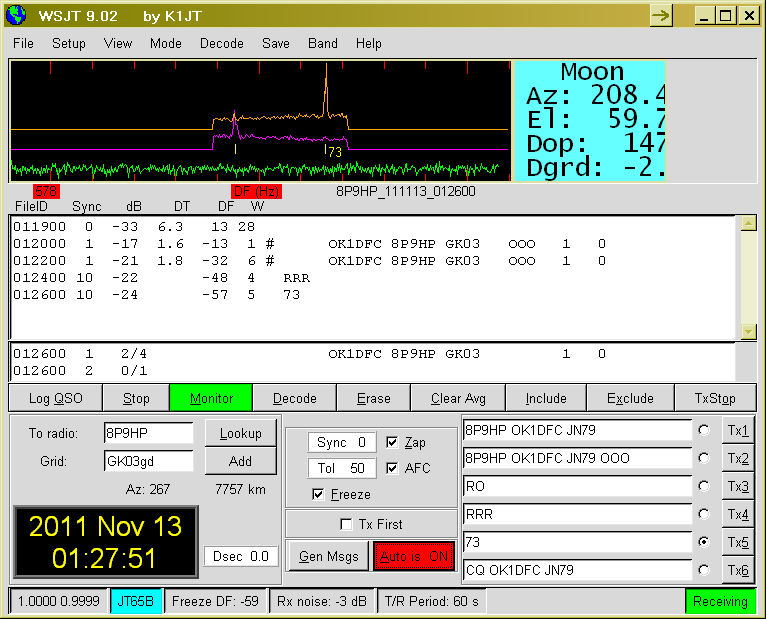Click Freeze DF: -59 in status bar

pos(215,601)
